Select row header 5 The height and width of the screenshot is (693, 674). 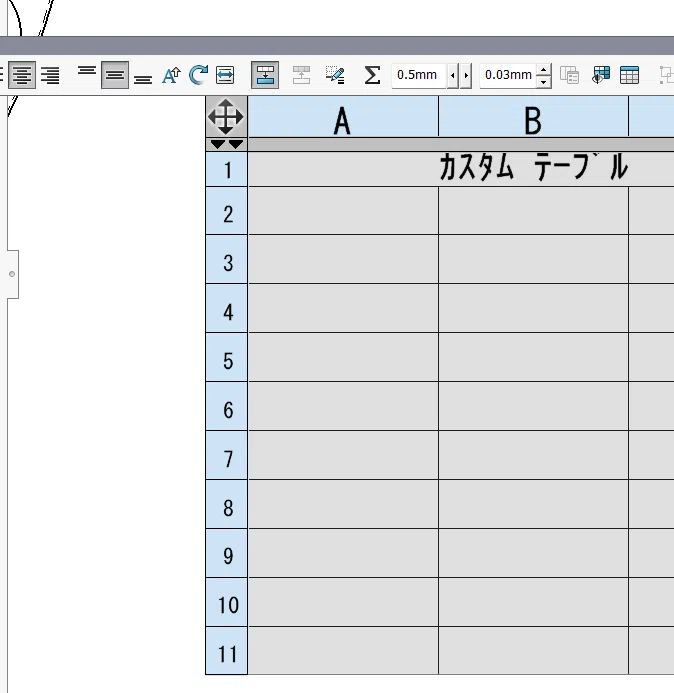[227, 357]
